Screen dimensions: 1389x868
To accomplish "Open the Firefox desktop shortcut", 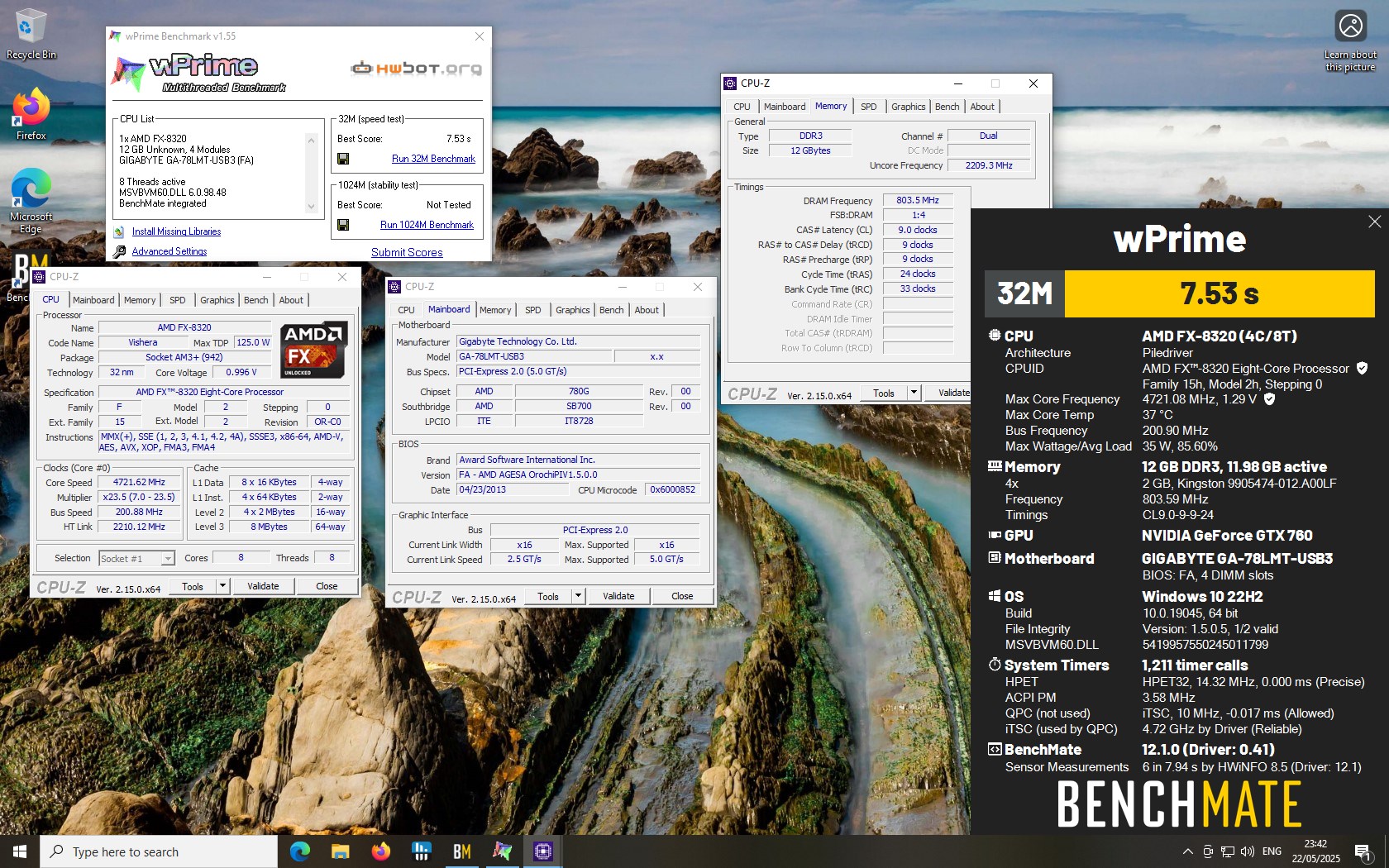I will tap(31, 114).
